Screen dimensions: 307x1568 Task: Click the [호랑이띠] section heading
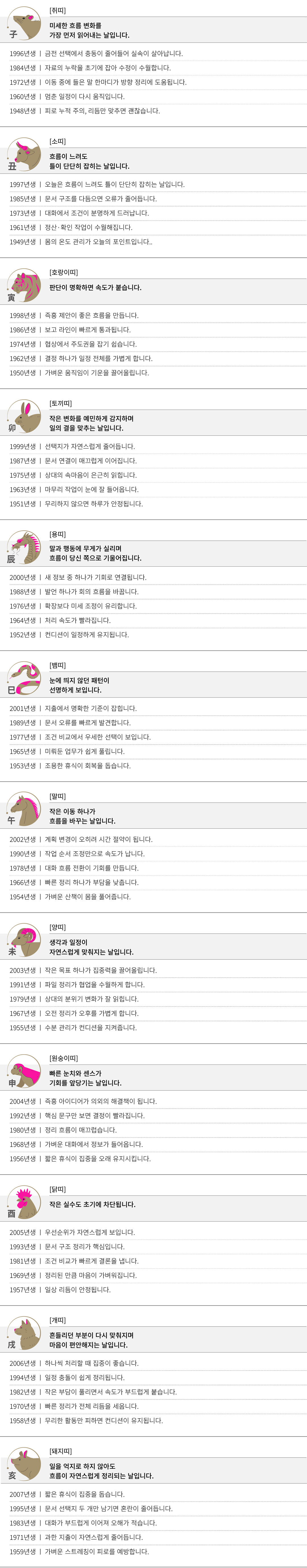point(63,273)
